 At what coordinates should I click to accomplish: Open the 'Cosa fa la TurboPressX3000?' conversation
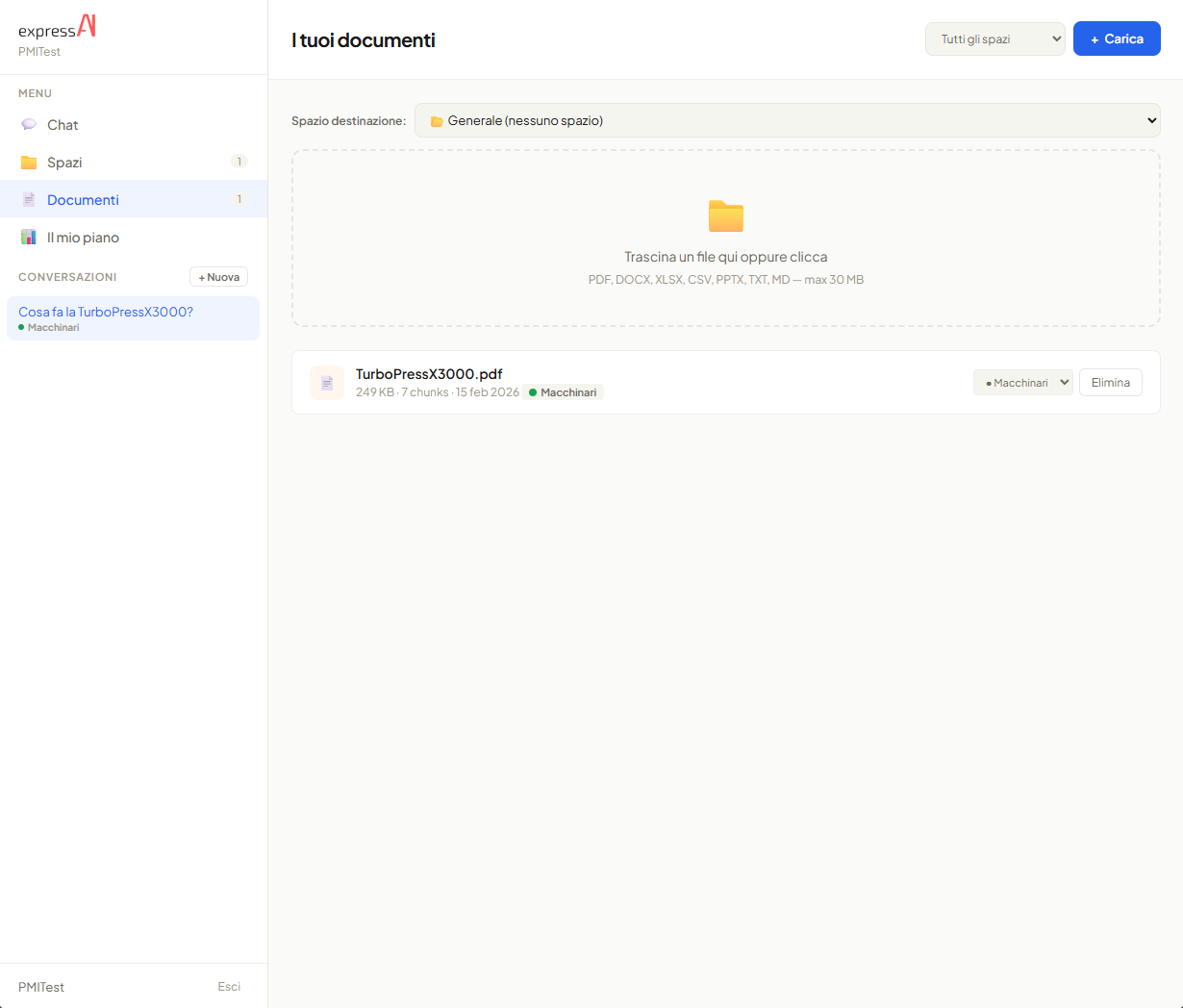pyautogui.click(x=106, y=313)
